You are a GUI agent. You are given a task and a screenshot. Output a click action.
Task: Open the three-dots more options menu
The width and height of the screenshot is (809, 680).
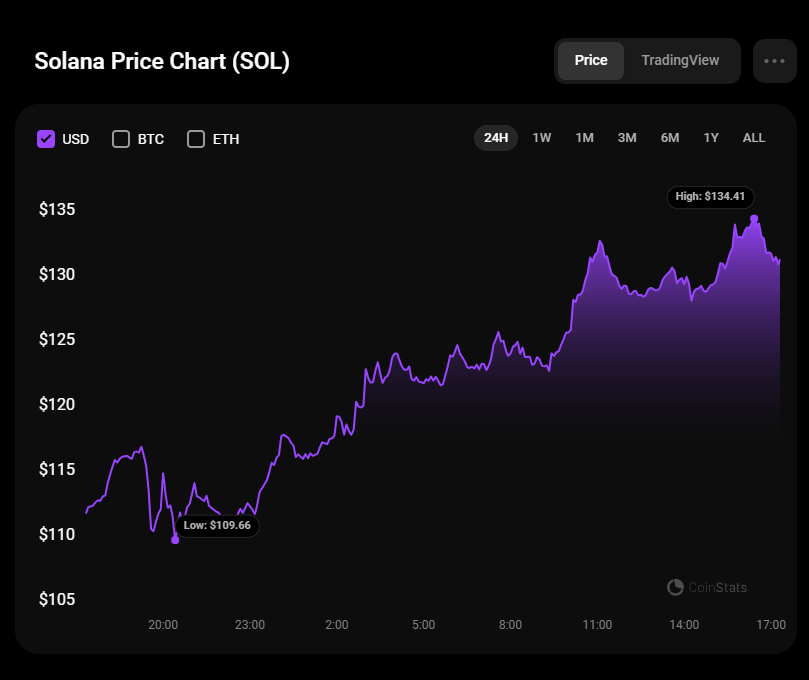(x=774, y=61)
